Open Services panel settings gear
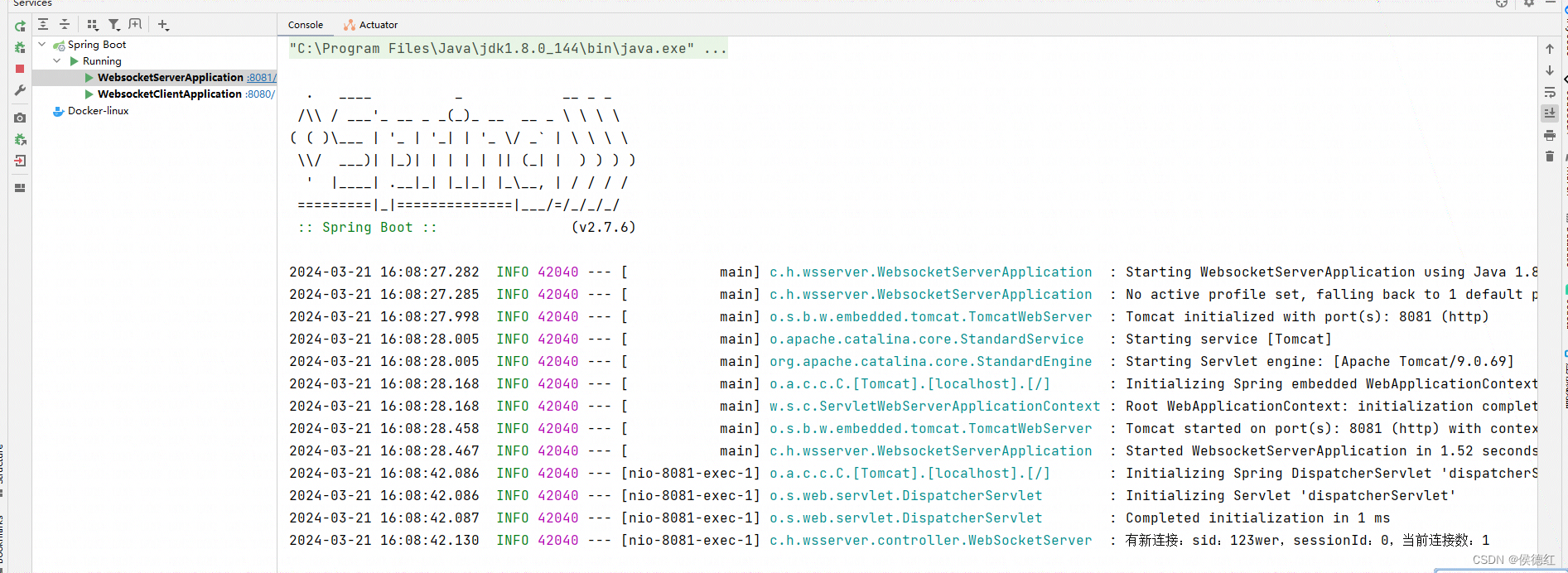1568x573 pixels. [x=1529, y=3]
